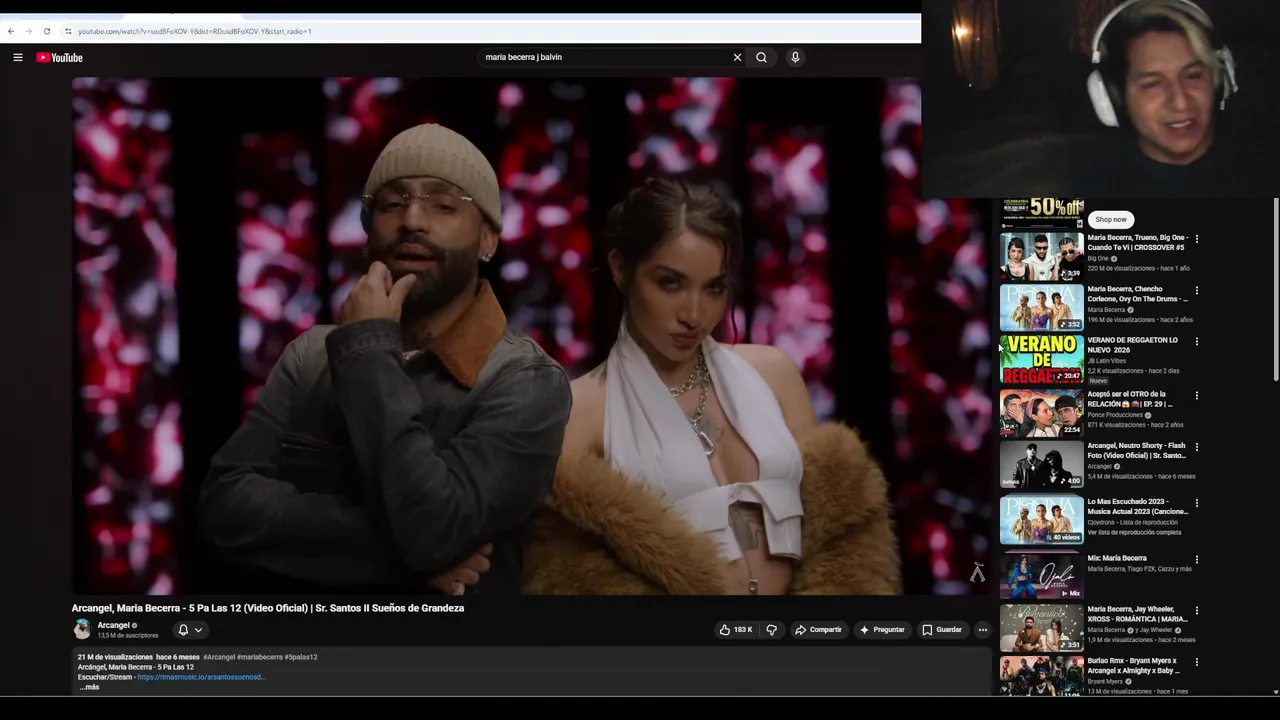Open options menu for CROSSOVER #5 video
This screenshot has height=720, width=1280.
coord(1197,239)
